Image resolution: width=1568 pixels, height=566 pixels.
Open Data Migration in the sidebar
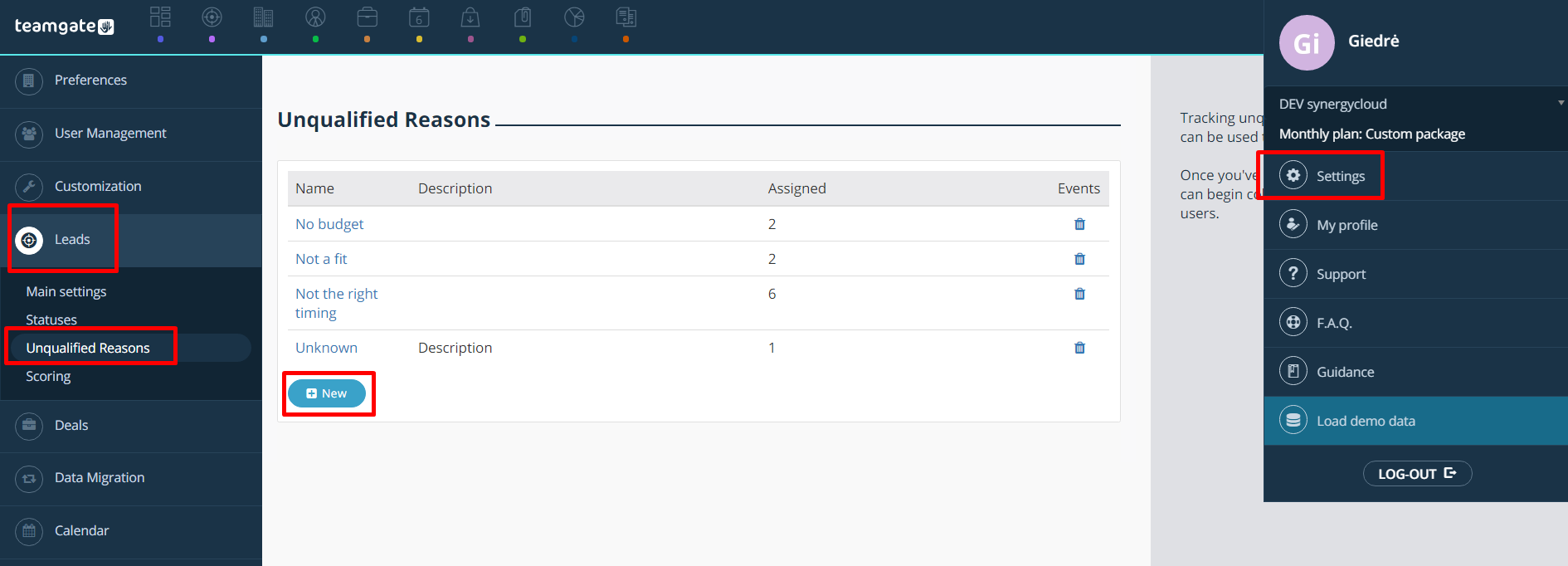[x=131, y=478]
